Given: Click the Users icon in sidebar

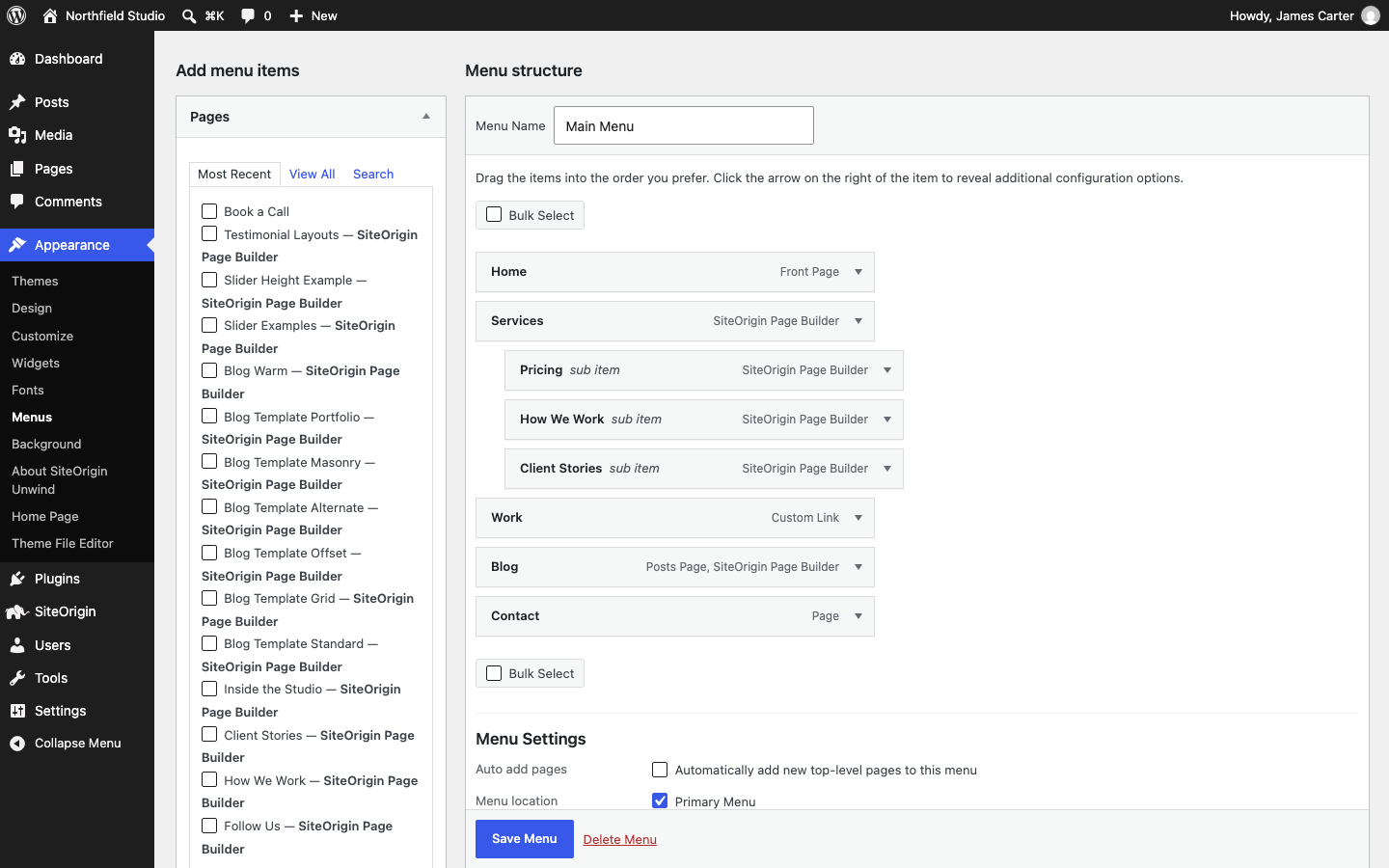Looking at the screenshot, I should point(17,645).
